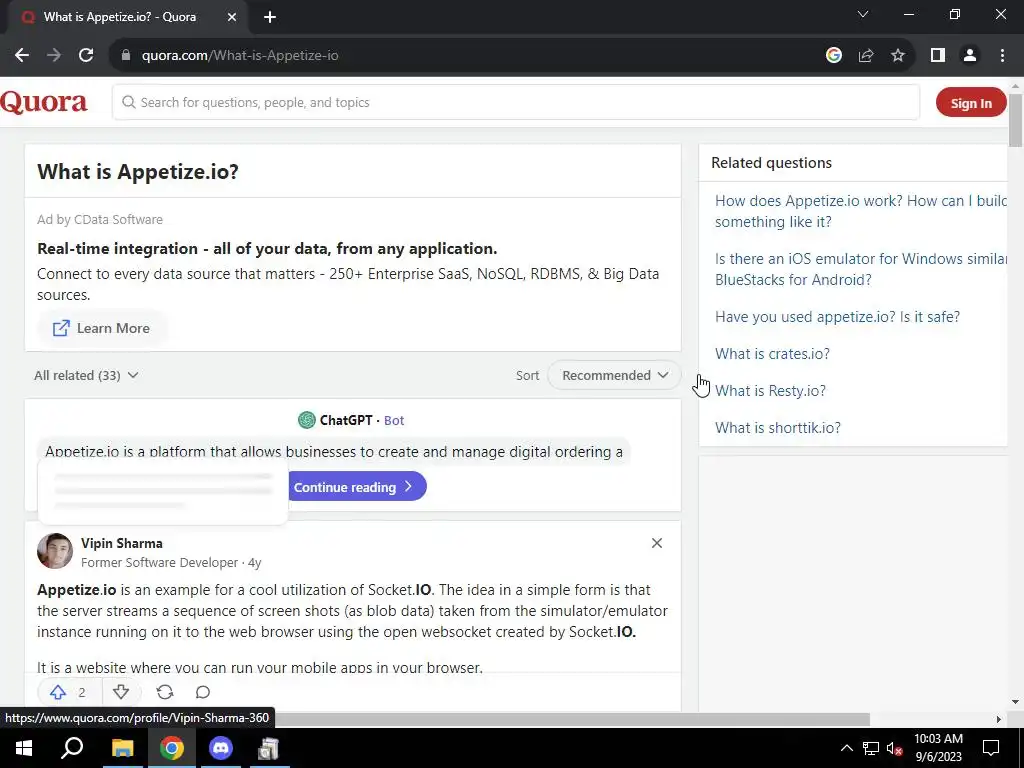1024x768 pixels.
Task: Open comments on Vipin Sharma's answer
Action: 202,692
